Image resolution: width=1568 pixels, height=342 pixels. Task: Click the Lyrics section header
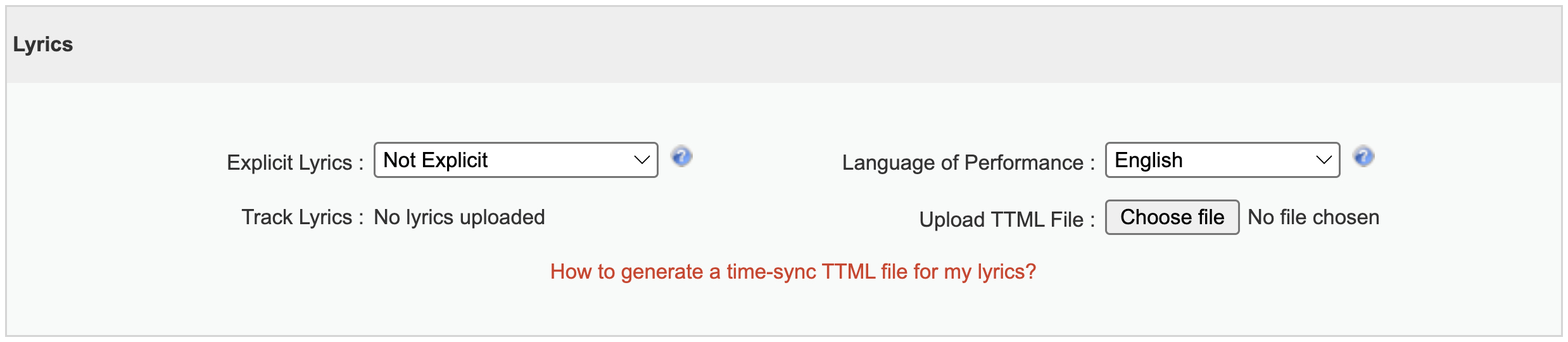click(43, 44)
